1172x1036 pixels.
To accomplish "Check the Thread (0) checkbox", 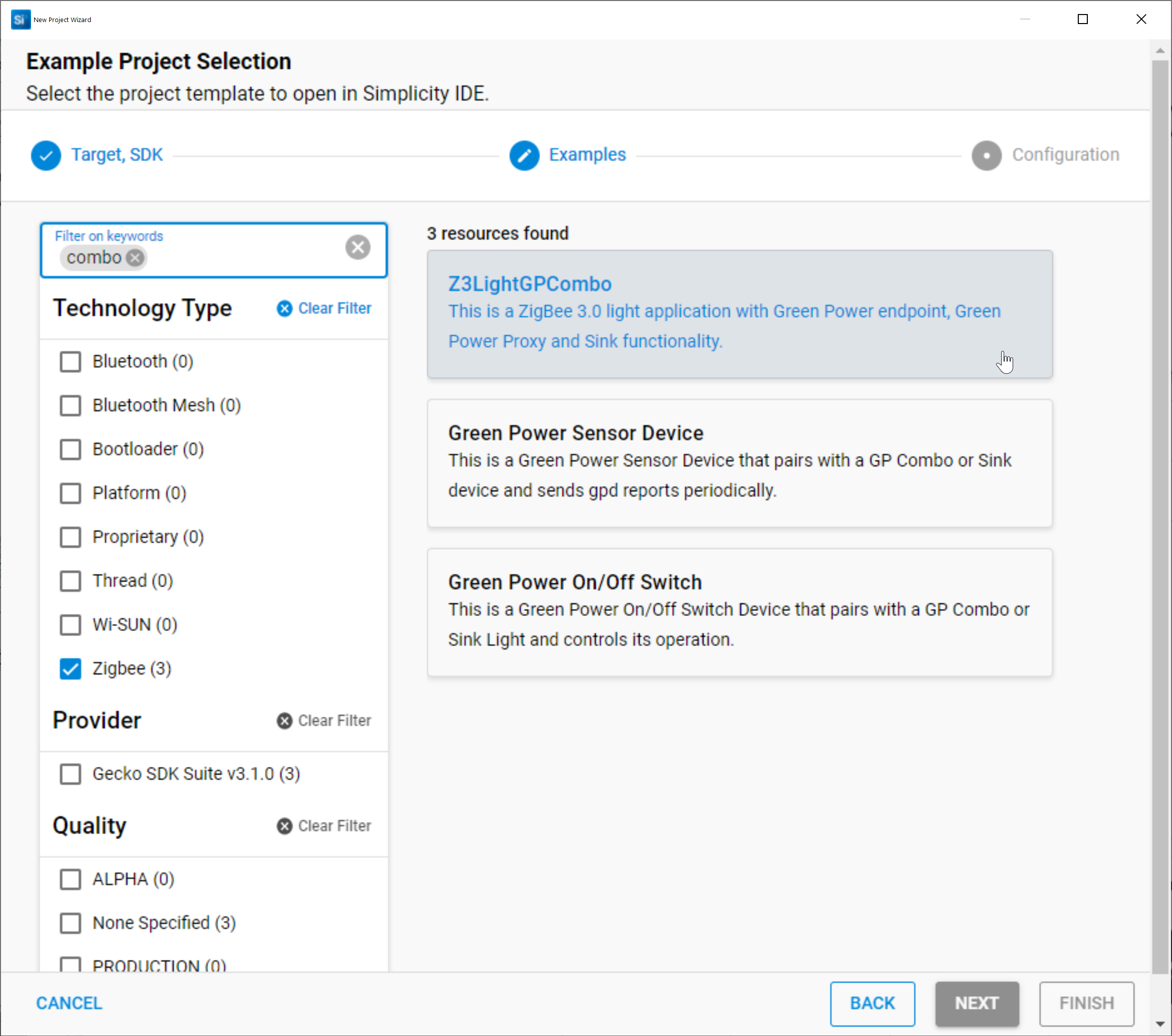I will 71,581.
